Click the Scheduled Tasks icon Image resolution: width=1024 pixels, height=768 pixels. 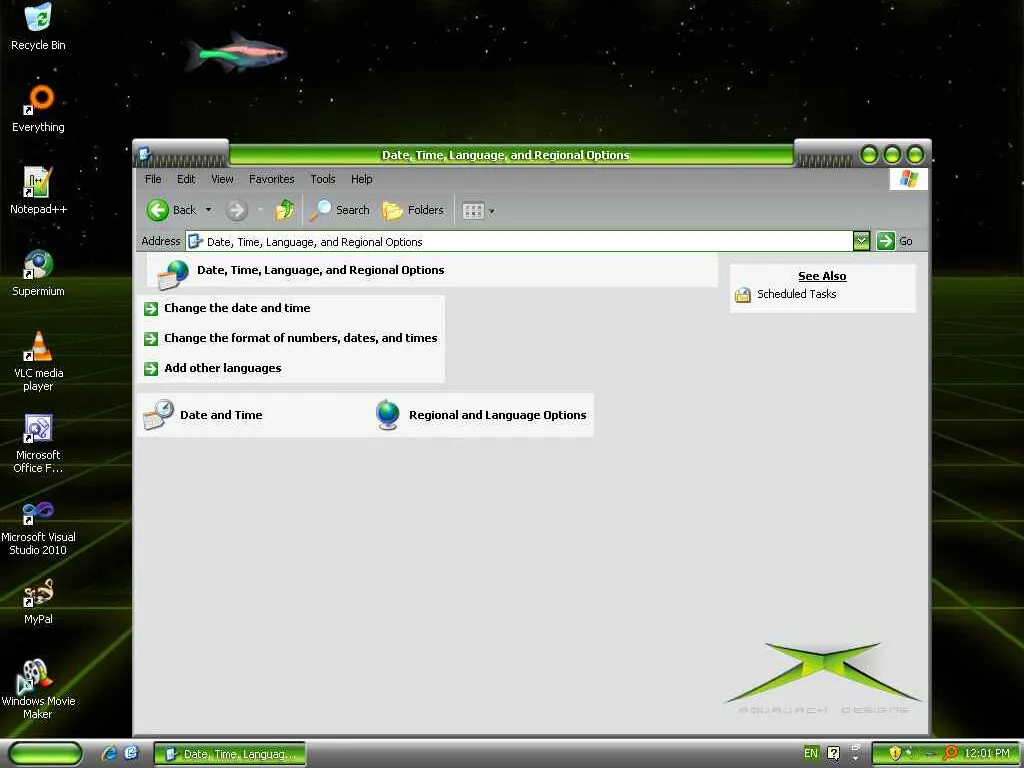743,295
